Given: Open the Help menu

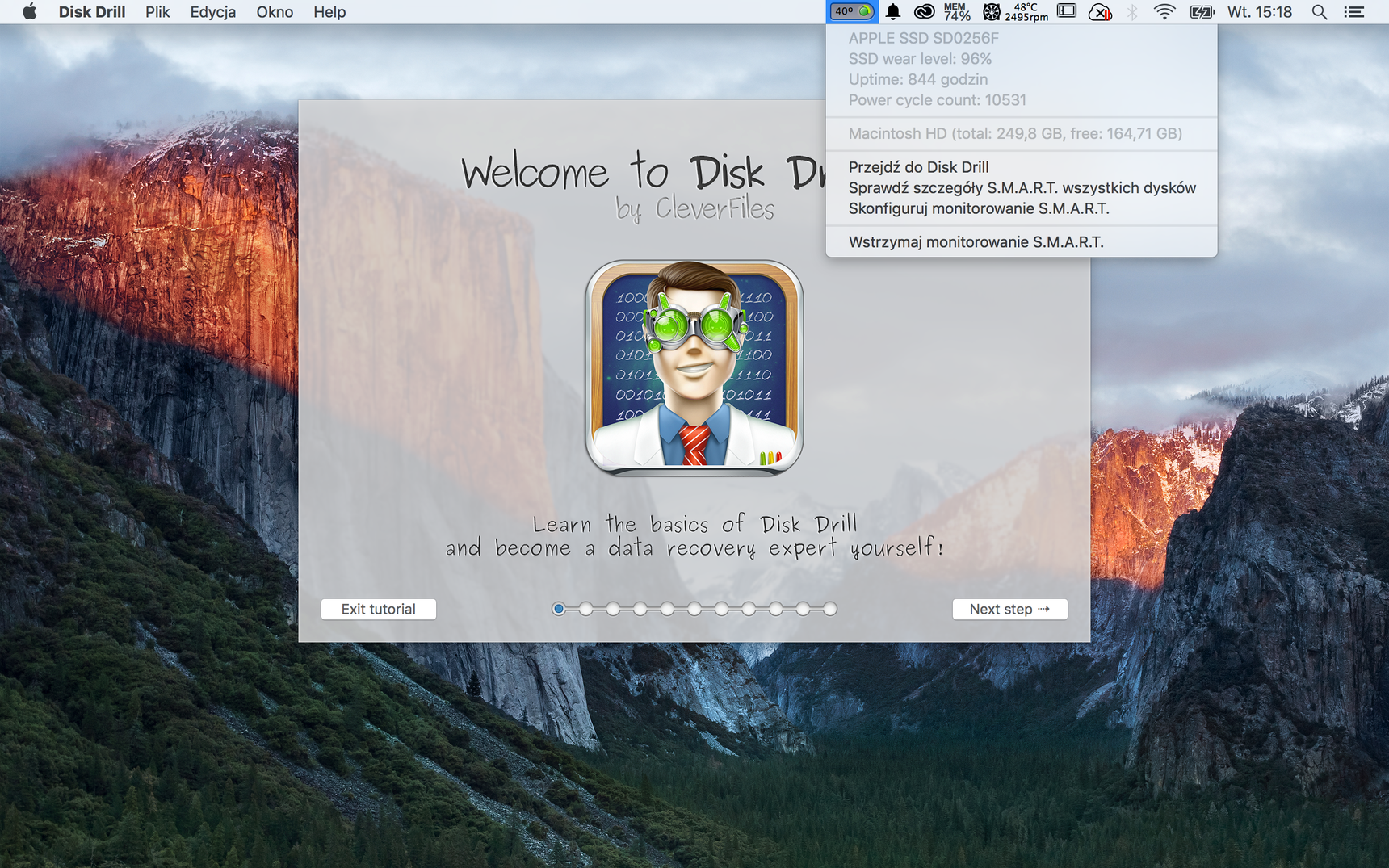Looking at the screenshot, I should tap(329, 11).
